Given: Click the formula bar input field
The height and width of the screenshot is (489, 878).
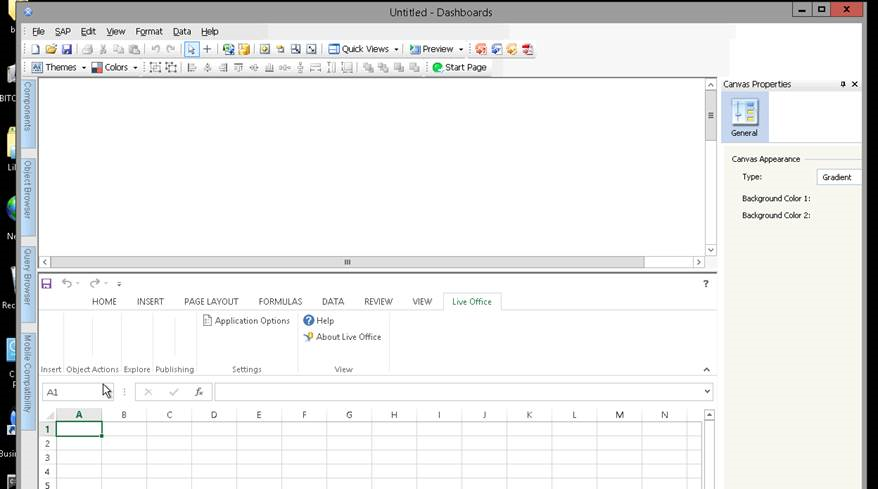Looking at the screenshot, I should pyautogui.click(x=459, y=392).
